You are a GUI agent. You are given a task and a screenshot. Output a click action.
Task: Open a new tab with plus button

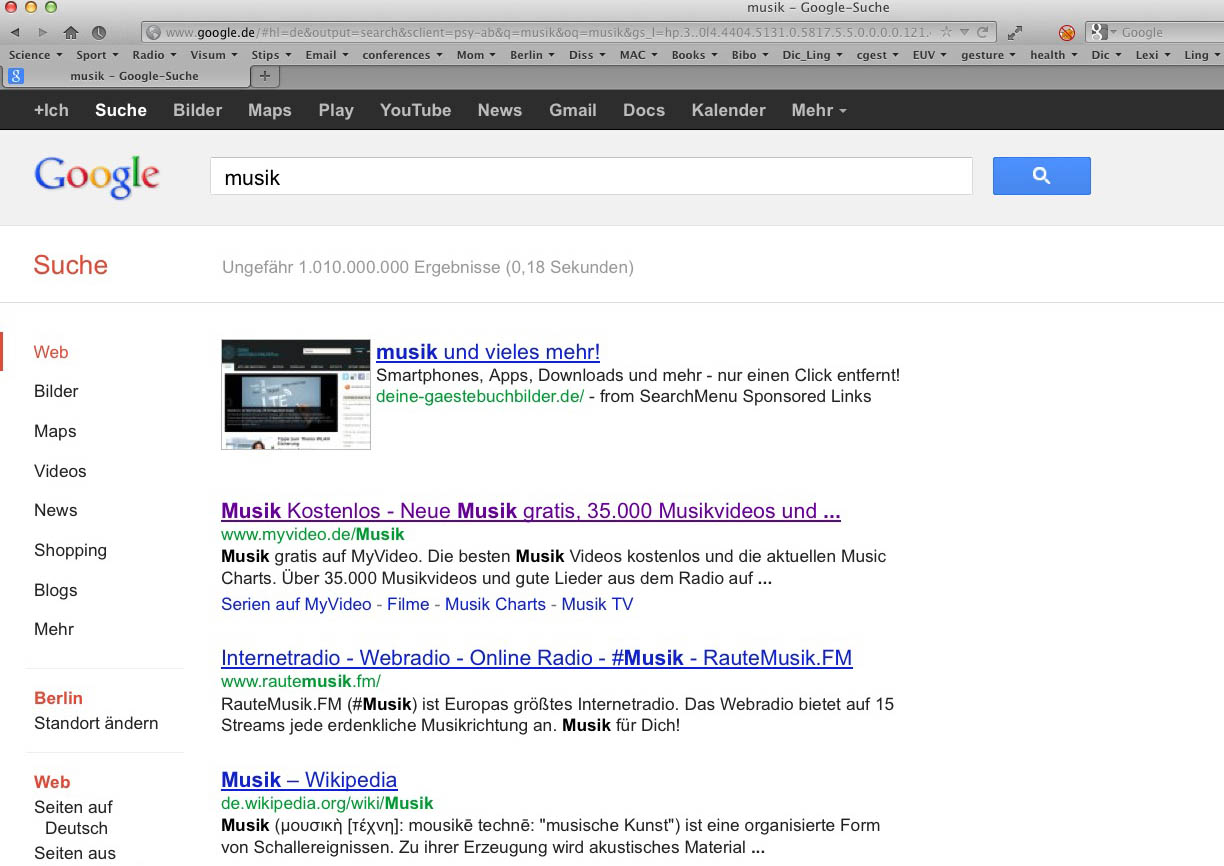point(265,76)
